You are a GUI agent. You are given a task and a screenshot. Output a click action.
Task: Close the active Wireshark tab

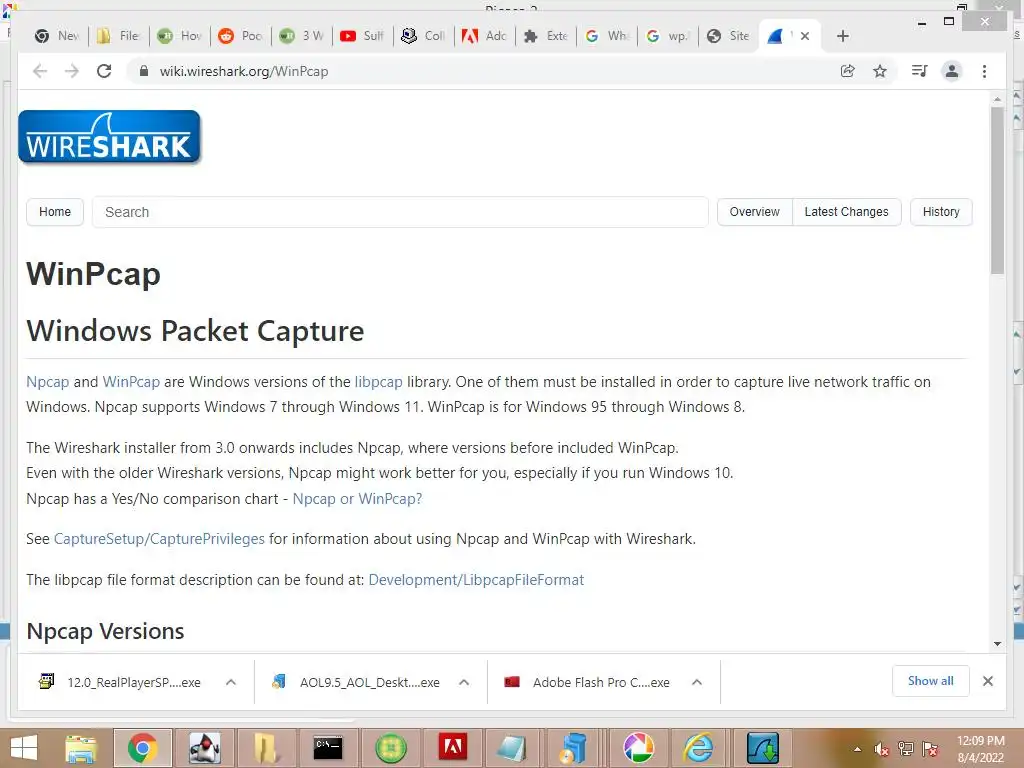click(x=805, y=36)
